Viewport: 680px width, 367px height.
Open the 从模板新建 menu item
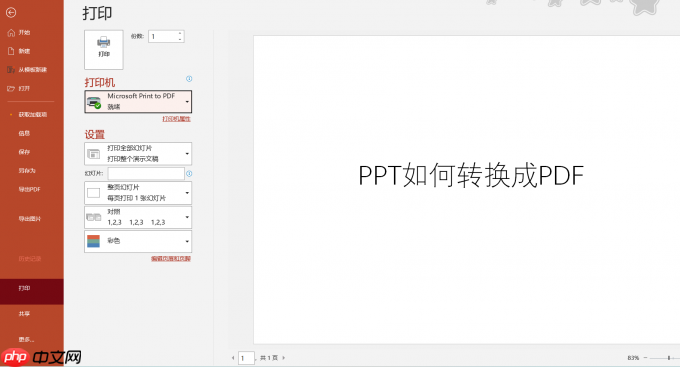(32, 69)
